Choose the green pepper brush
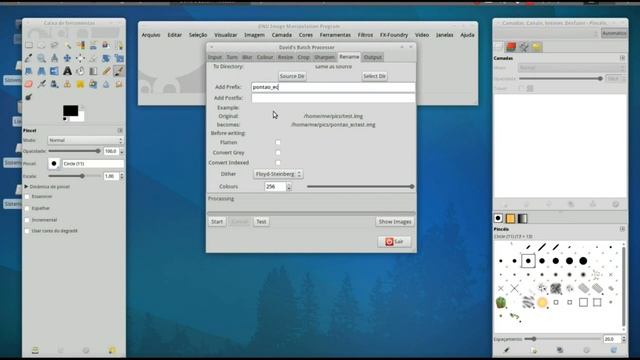This screenshot has height=360, width=640. click(501, 302)
